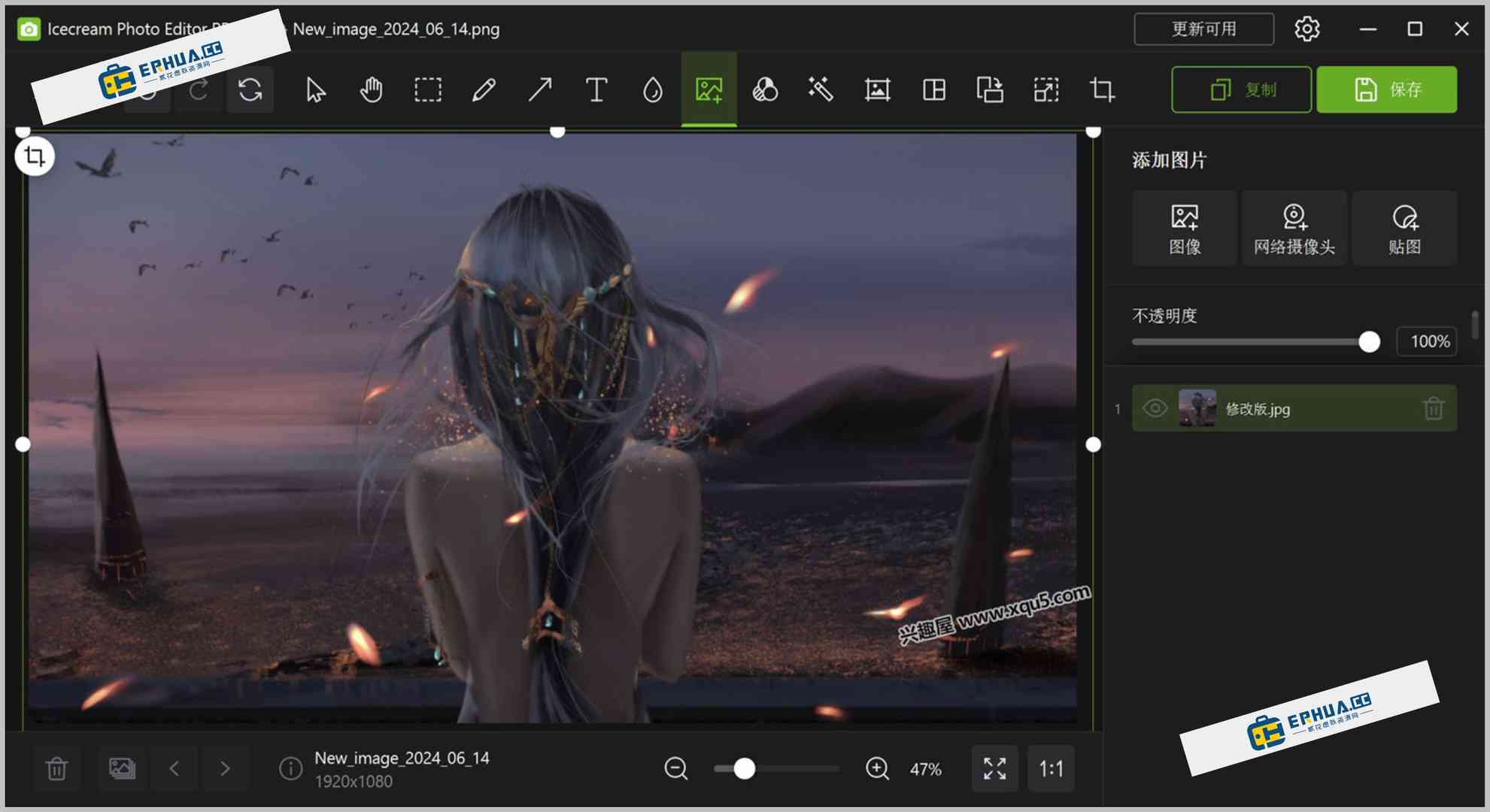This screenshot has height=812, width=1490.
Task: Open the collage layout tool
Action: (933, 90)
